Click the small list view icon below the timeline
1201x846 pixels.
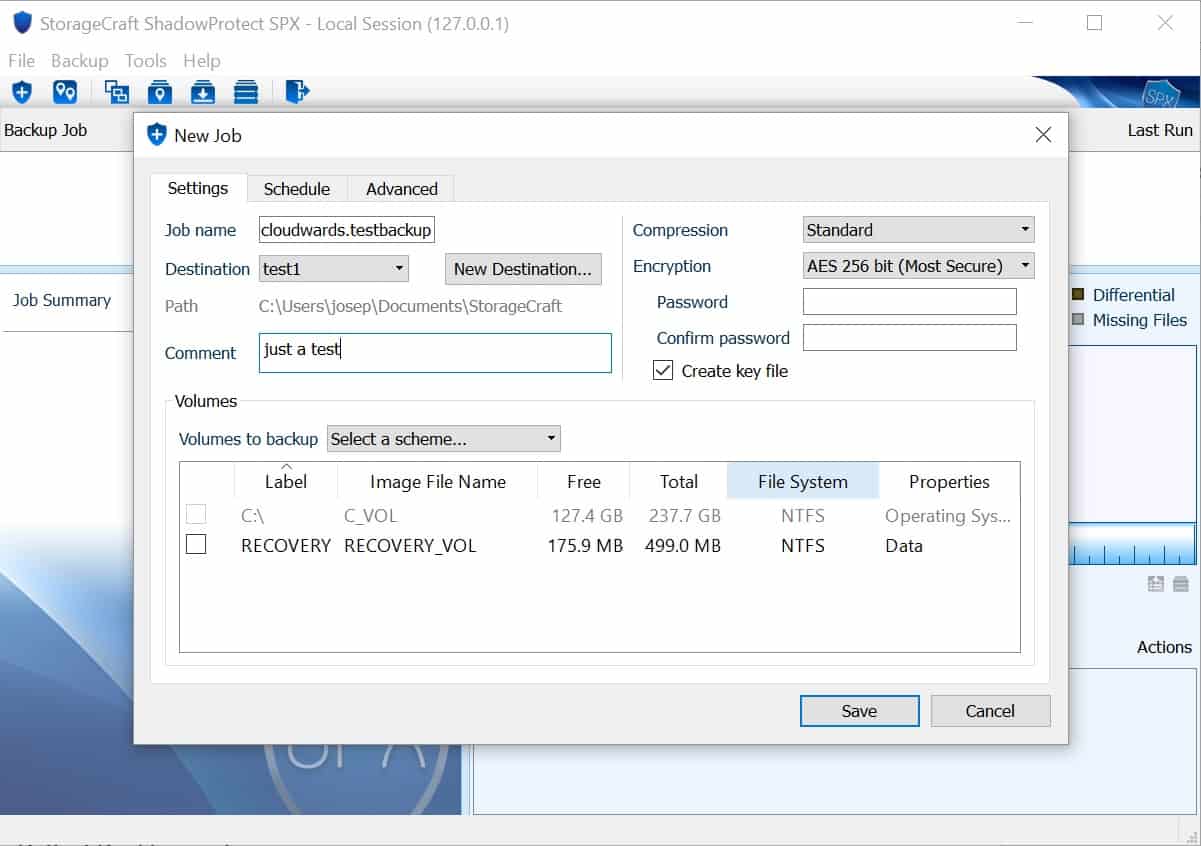tap(1181, 584)
